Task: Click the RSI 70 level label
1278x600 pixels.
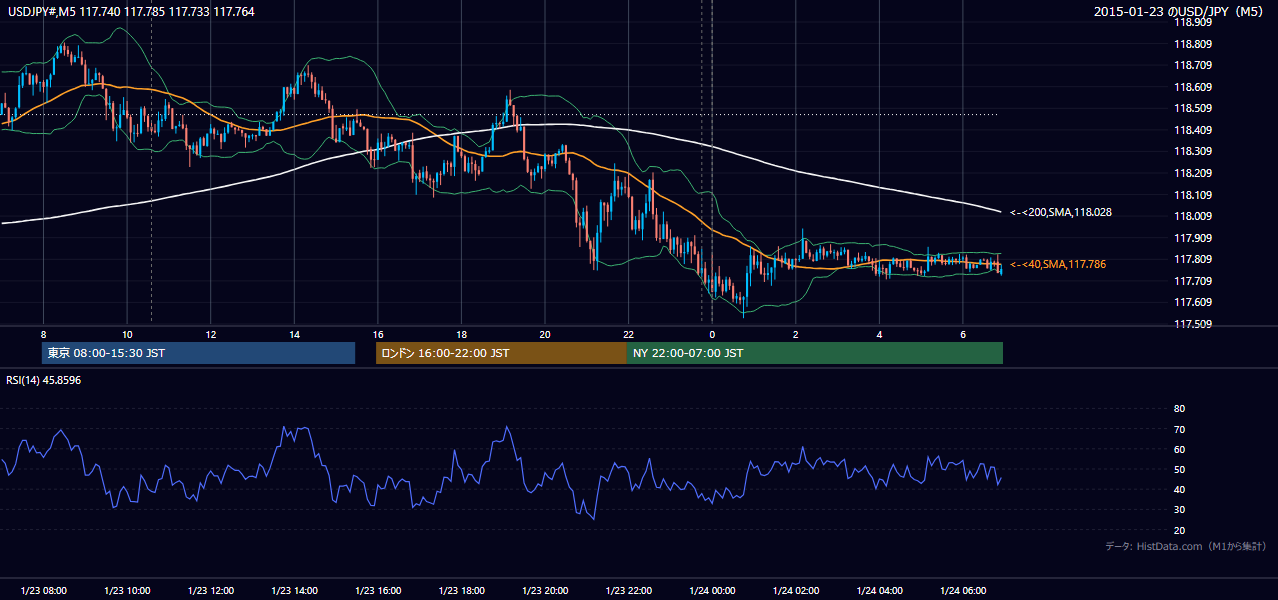Action: [x=1179, y=429]
